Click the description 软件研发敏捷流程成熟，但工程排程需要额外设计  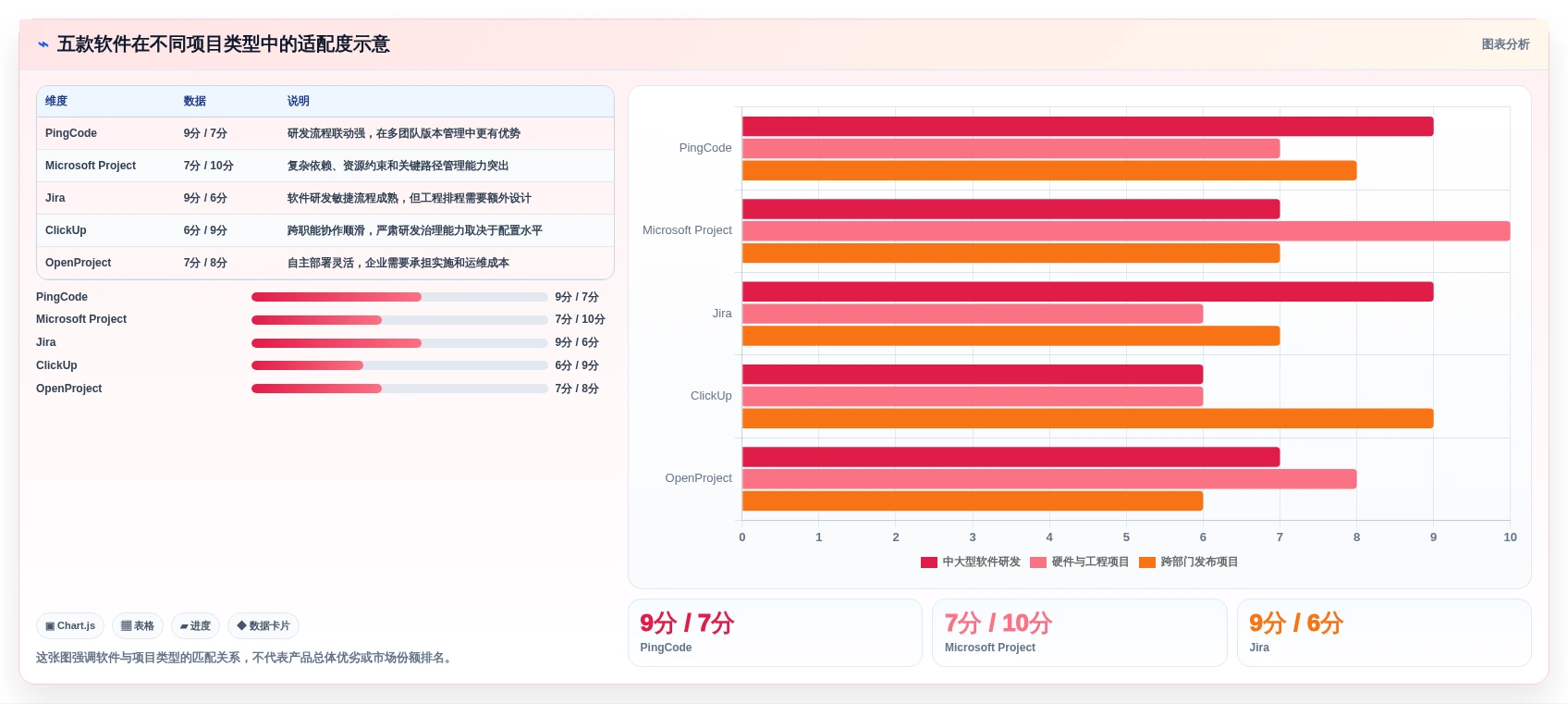(x=410, y=198)
